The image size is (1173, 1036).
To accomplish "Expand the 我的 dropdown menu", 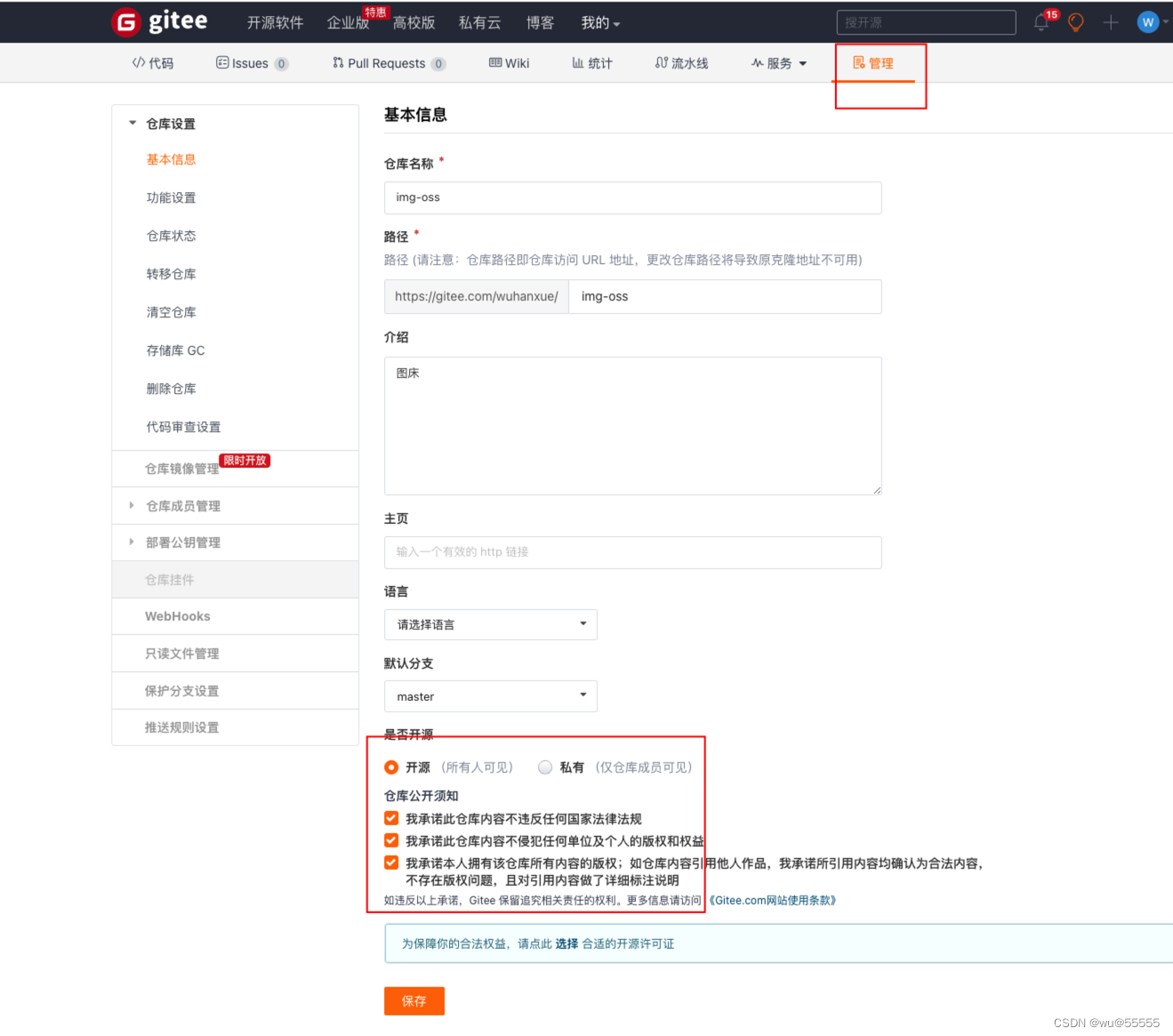I will [600, 22].
